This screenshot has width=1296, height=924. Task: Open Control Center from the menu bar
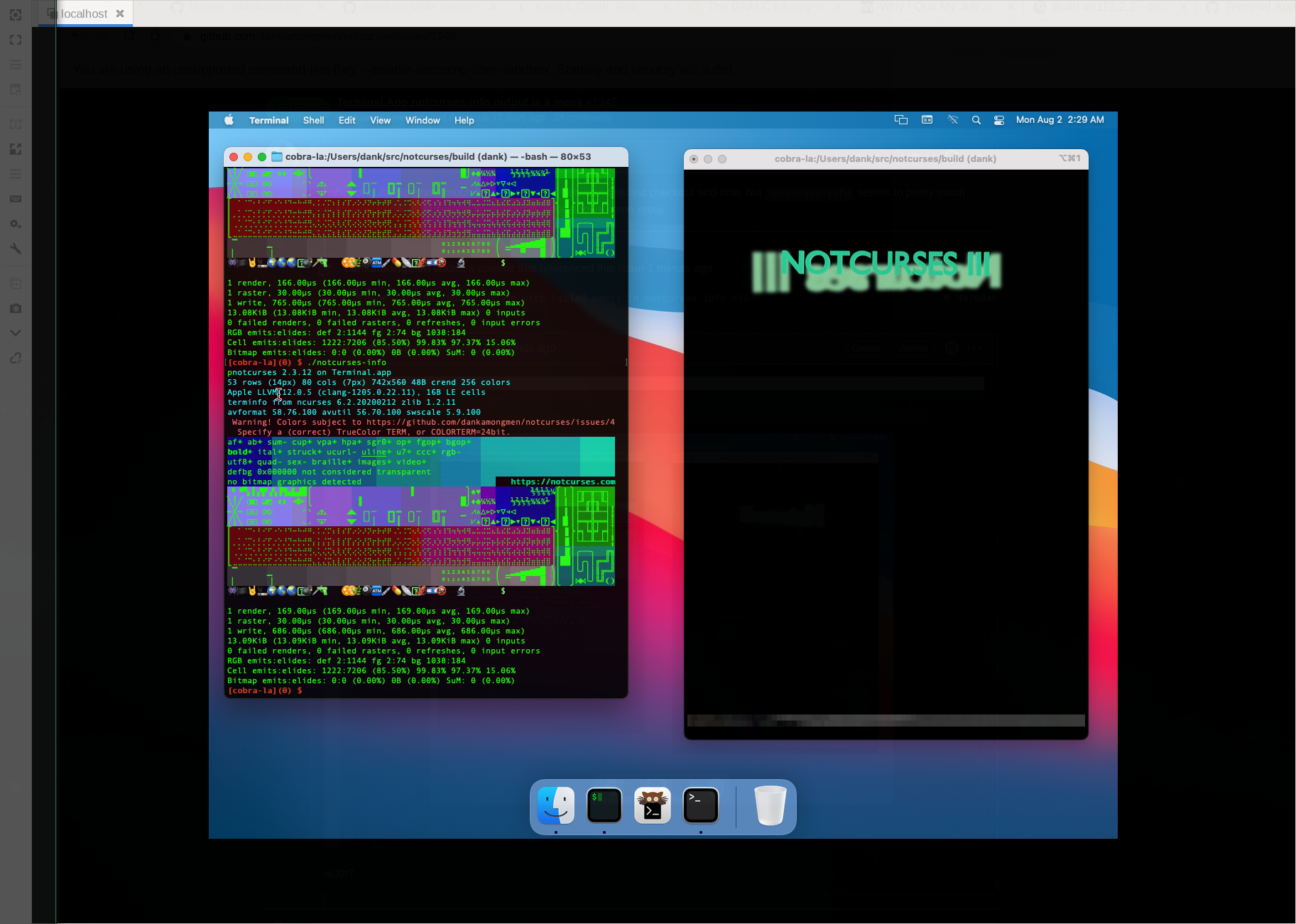pyautogui.click(x=998, y=119)
